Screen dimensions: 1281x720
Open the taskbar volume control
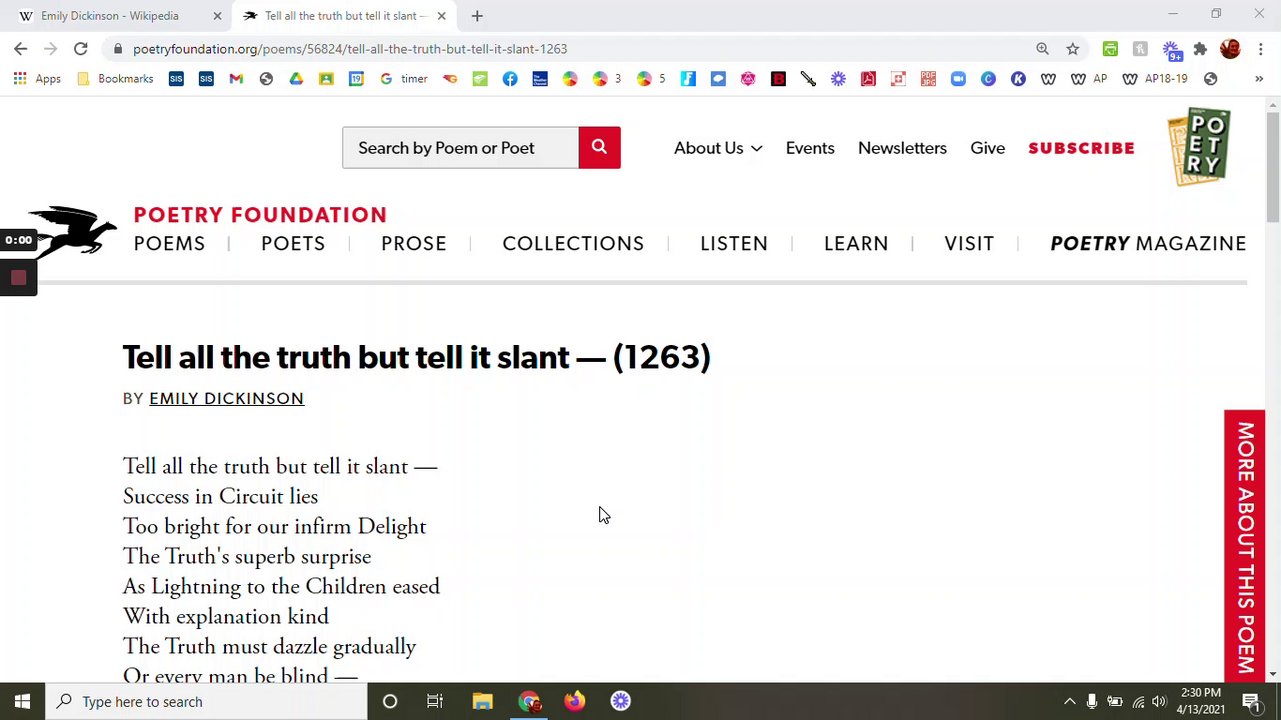[x=1159, y=702]
